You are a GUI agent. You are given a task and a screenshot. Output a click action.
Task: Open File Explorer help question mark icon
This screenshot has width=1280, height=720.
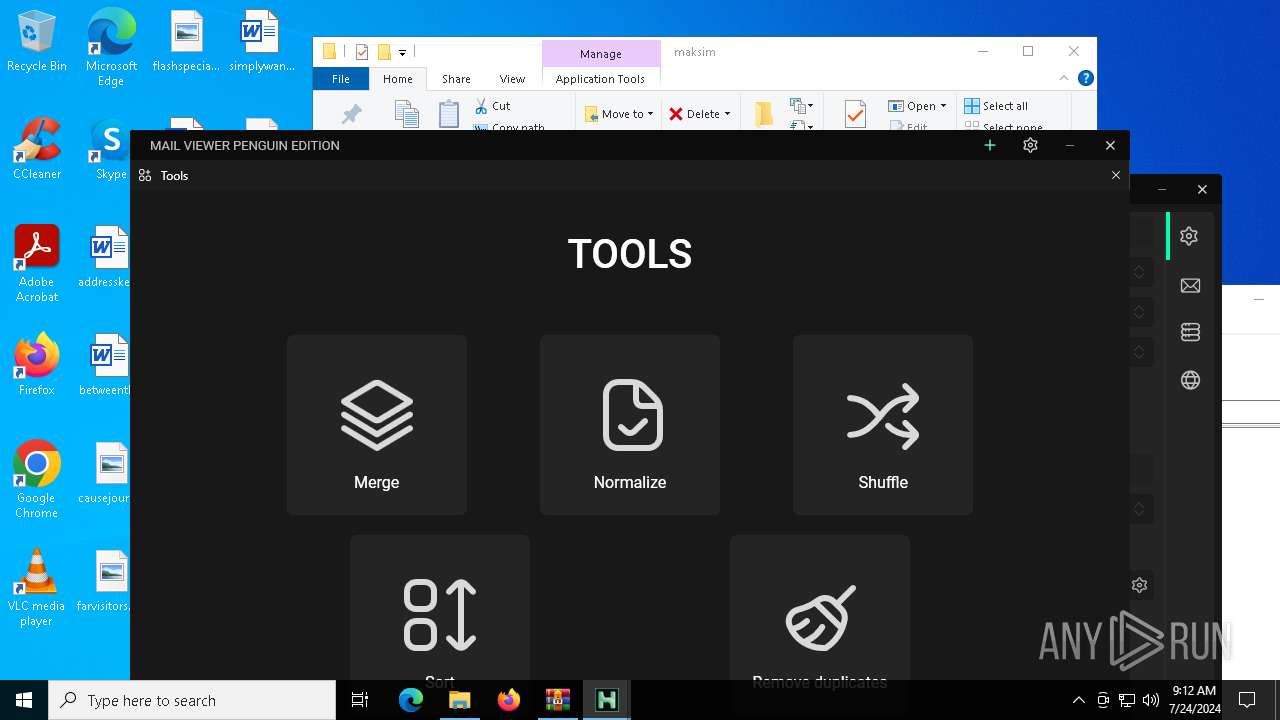pos(1086,78)
